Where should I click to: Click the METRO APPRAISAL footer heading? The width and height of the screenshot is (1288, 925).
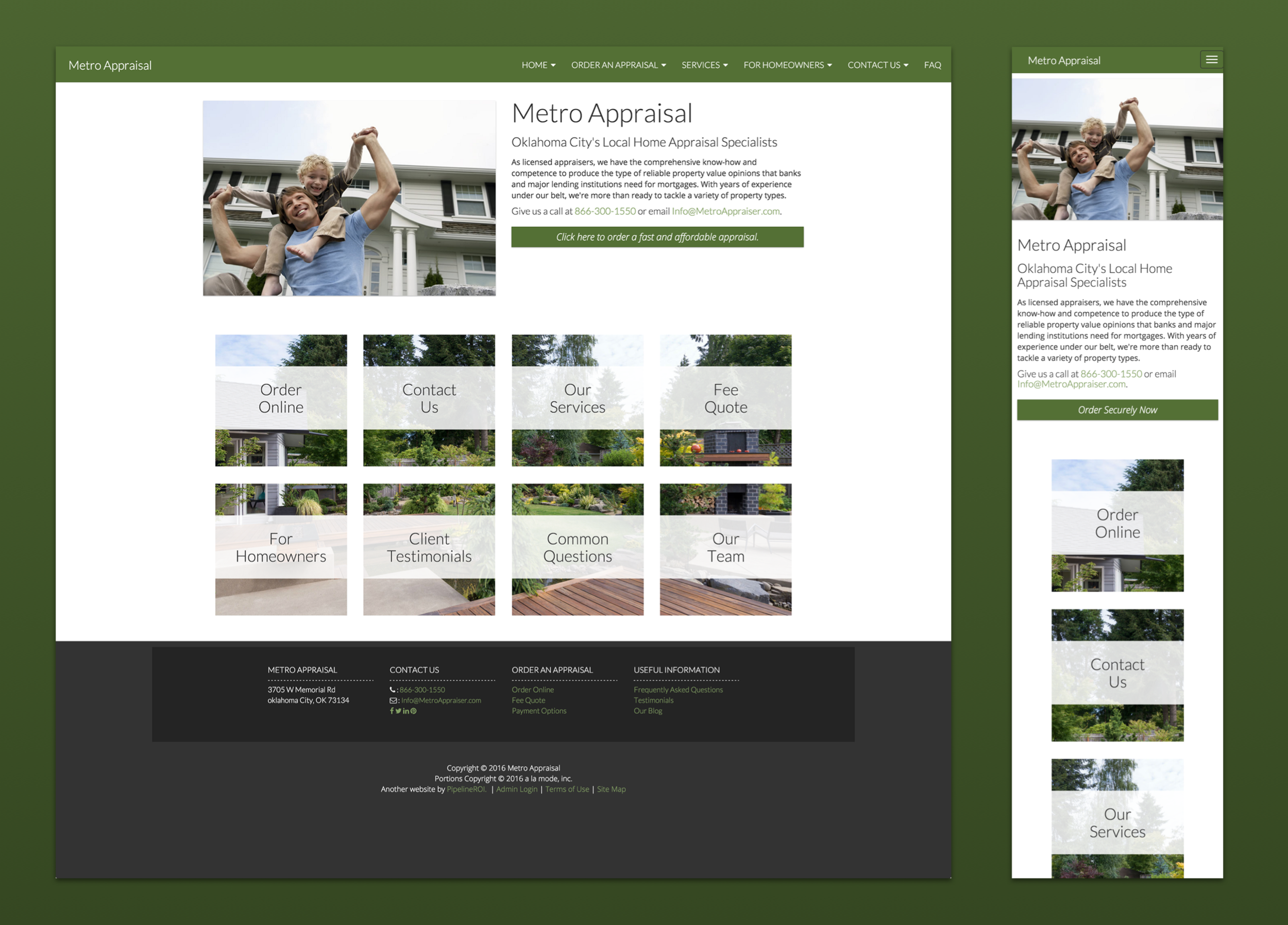click(x=302, y=670)
